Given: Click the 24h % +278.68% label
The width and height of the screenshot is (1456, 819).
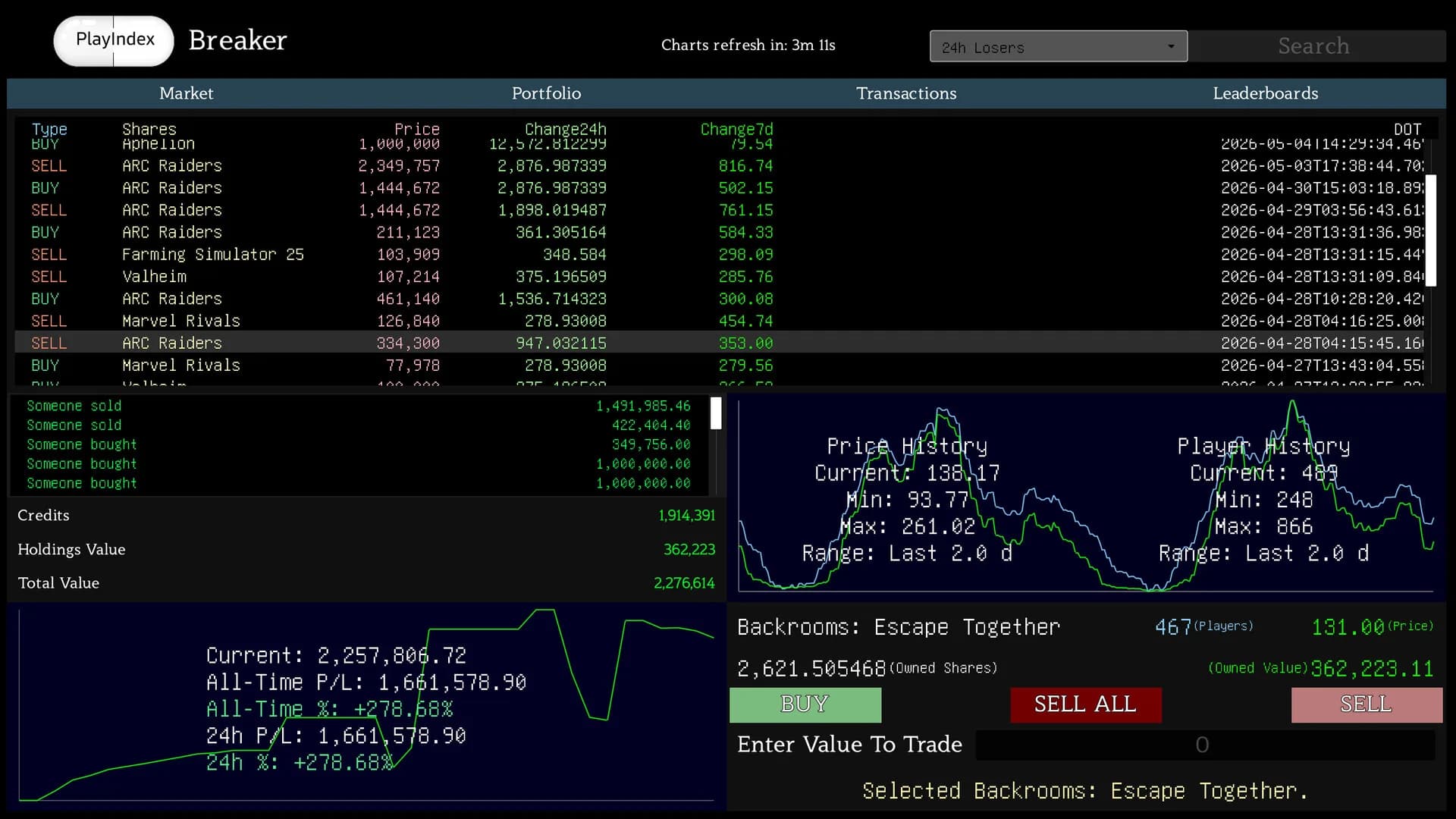Looking at the screenshot, I should click(300, 762).
